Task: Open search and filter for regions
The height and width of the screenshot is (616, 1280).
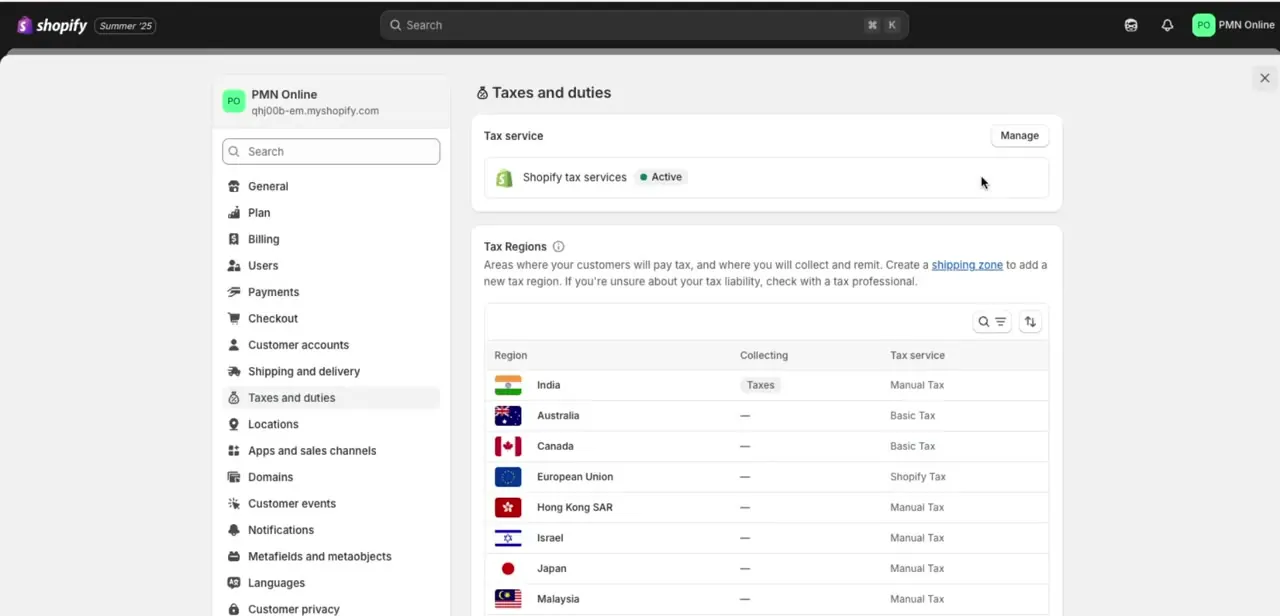Action: [992, 322]
